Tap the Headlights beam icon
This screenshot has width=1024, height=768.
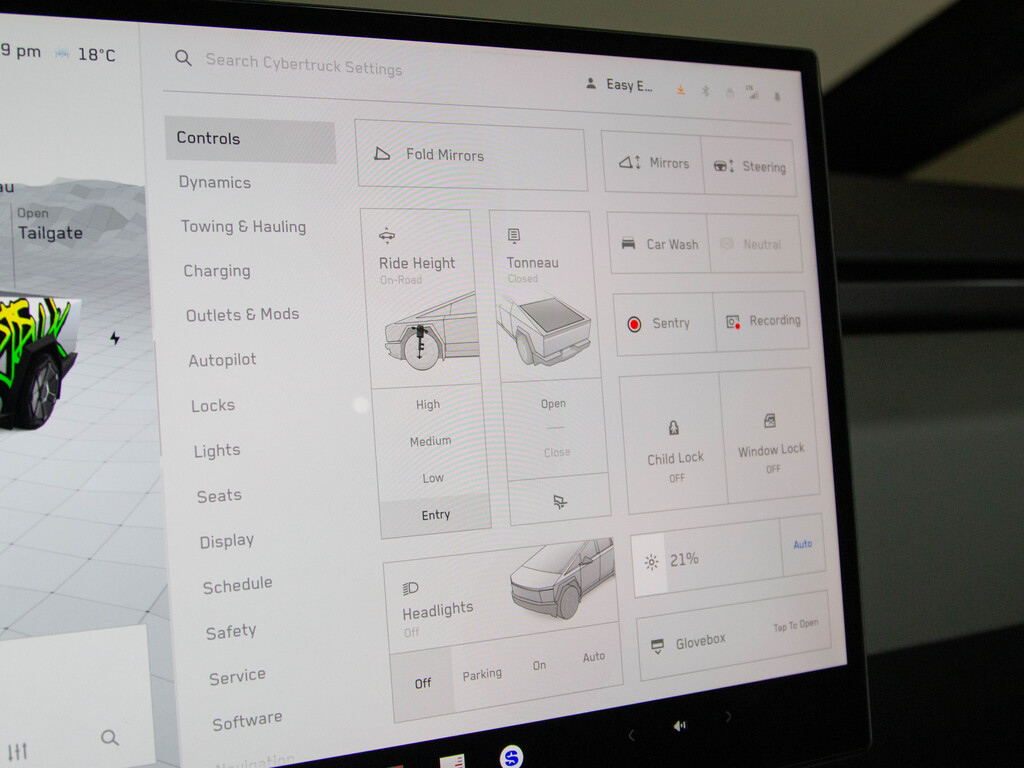(410, 588)
